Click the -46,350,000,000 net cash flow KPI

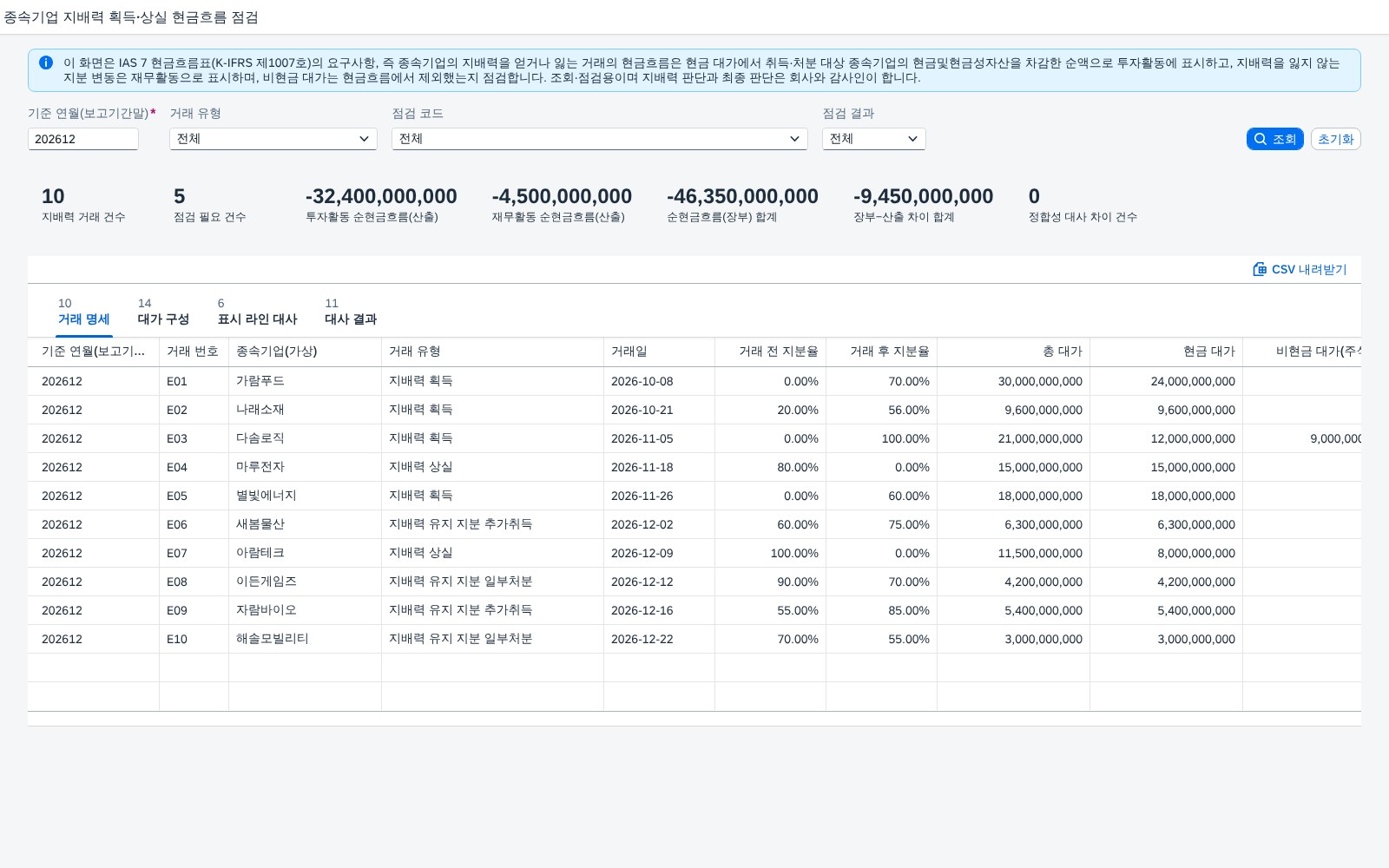pyautogui.click(x=742, y=196)
